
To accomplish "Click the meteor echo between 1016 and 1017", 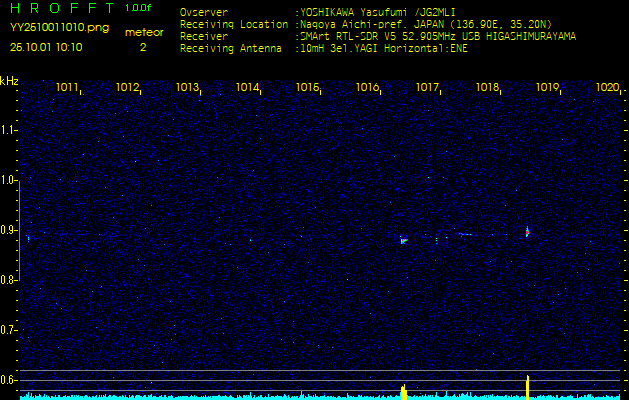I will tap(403, 240).
